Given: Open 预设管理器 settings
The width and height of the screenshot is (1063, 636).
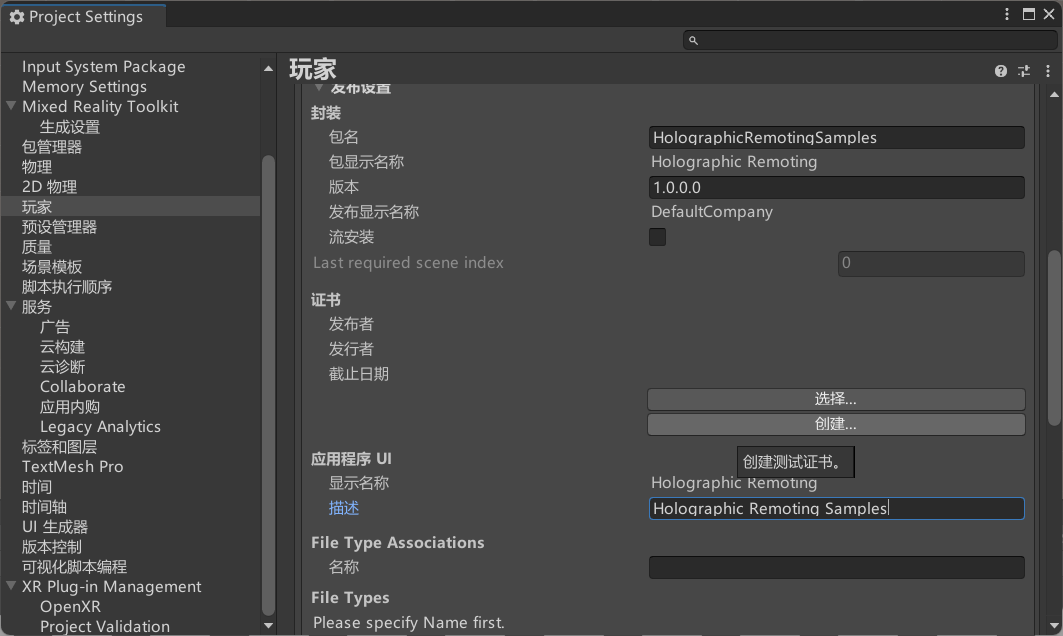Looking at the screenshot, I should (x=59, y=226).
